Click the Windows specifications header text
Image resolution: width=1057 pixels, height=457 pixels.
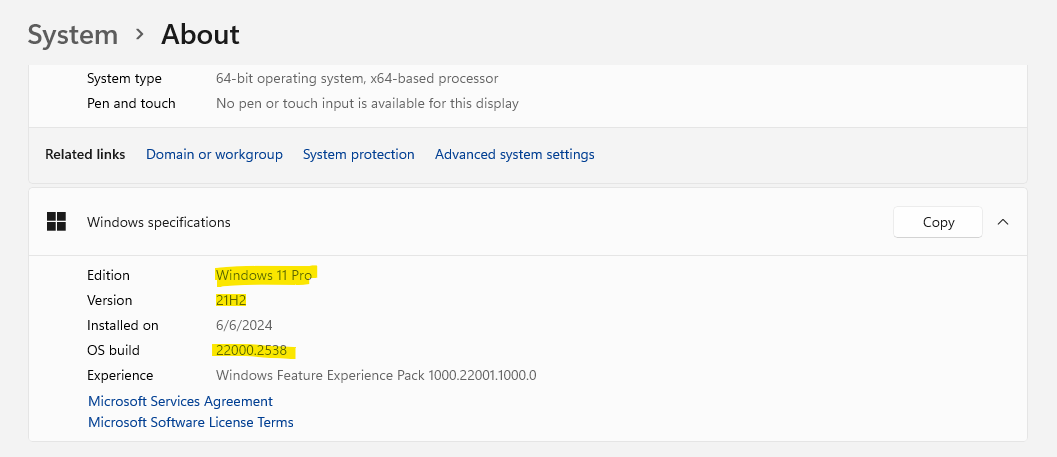click(x=158, y=222)
